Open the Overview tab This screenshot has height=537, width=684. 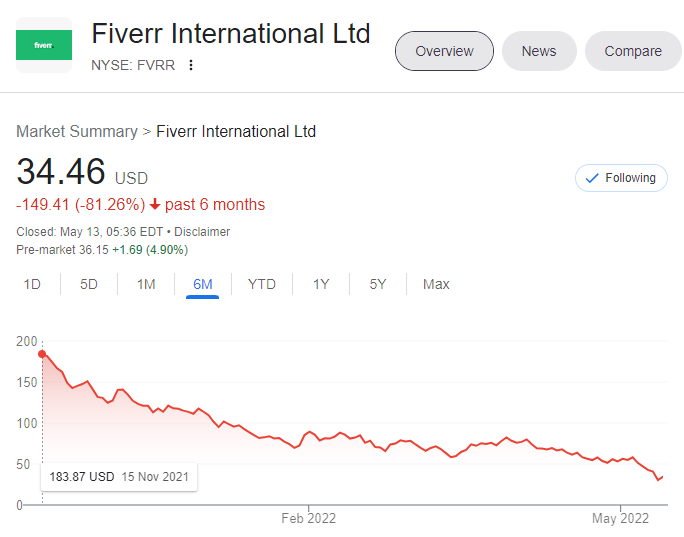pos(444,51)
